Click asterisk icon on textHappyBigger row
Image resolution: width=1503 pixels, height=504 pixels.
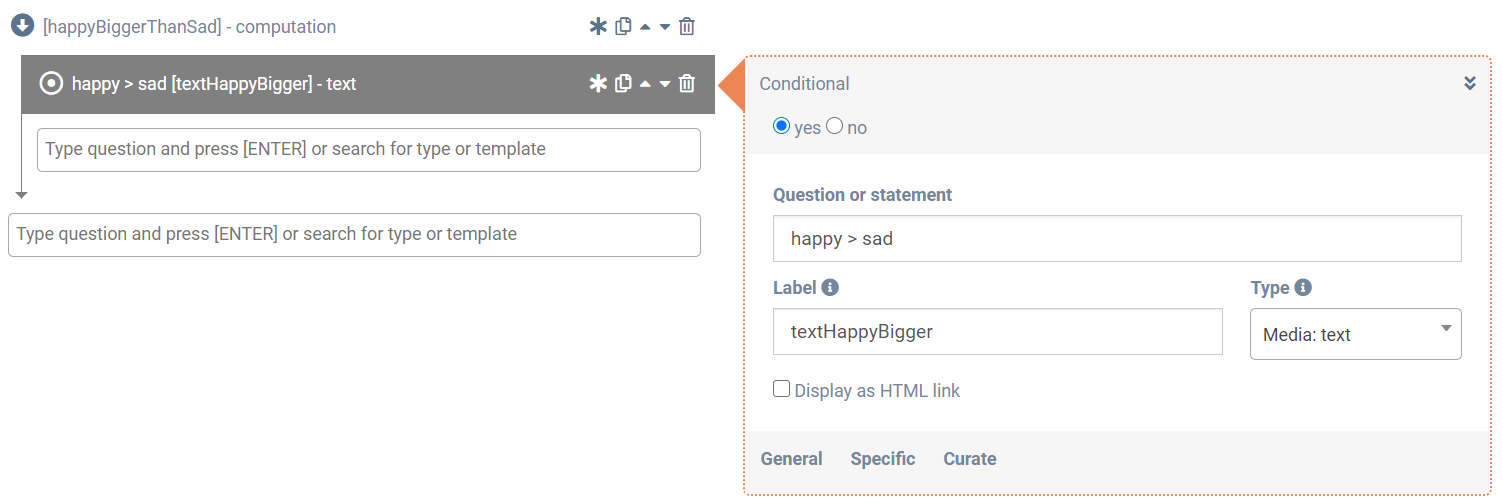click(598, 84)
